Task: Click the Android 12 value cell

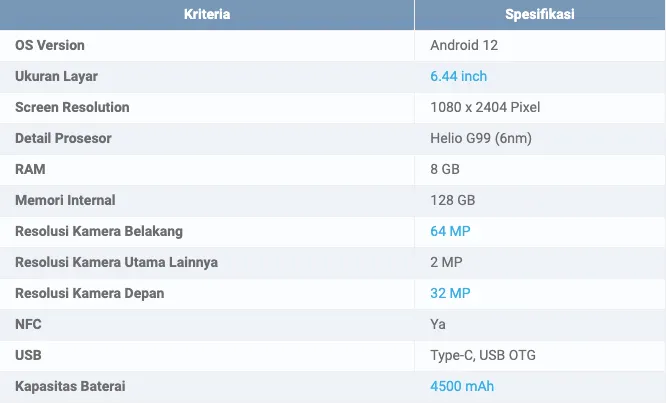Action: coord(464,45)
